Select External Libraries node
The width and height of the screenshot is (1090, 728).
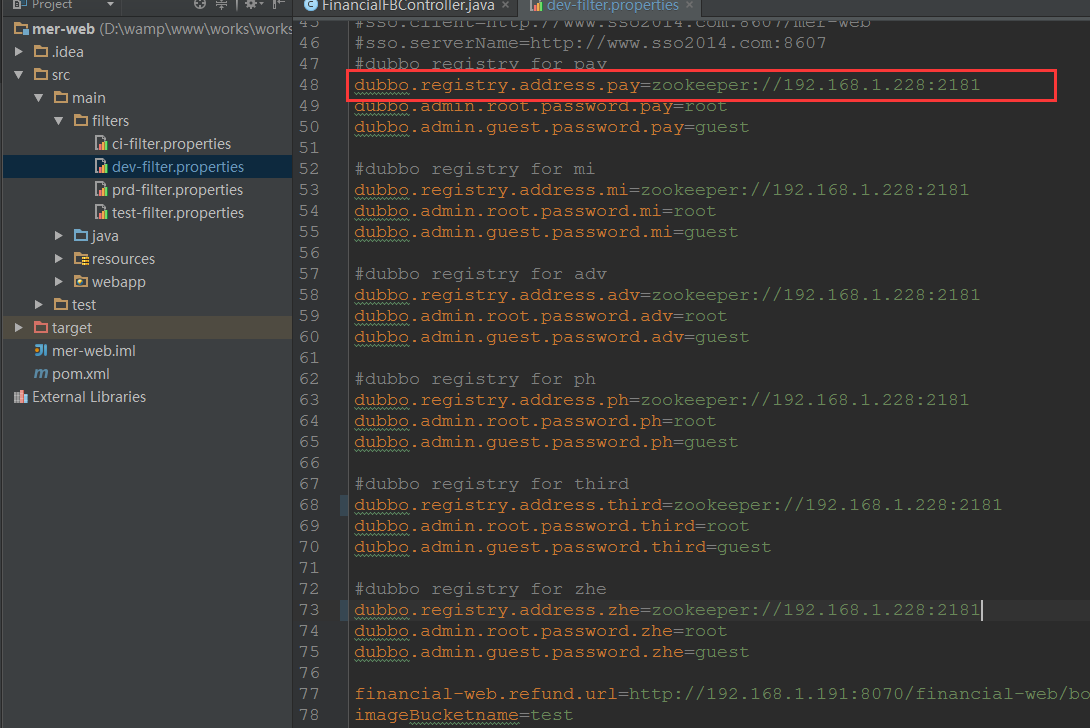tap(89, 396)
